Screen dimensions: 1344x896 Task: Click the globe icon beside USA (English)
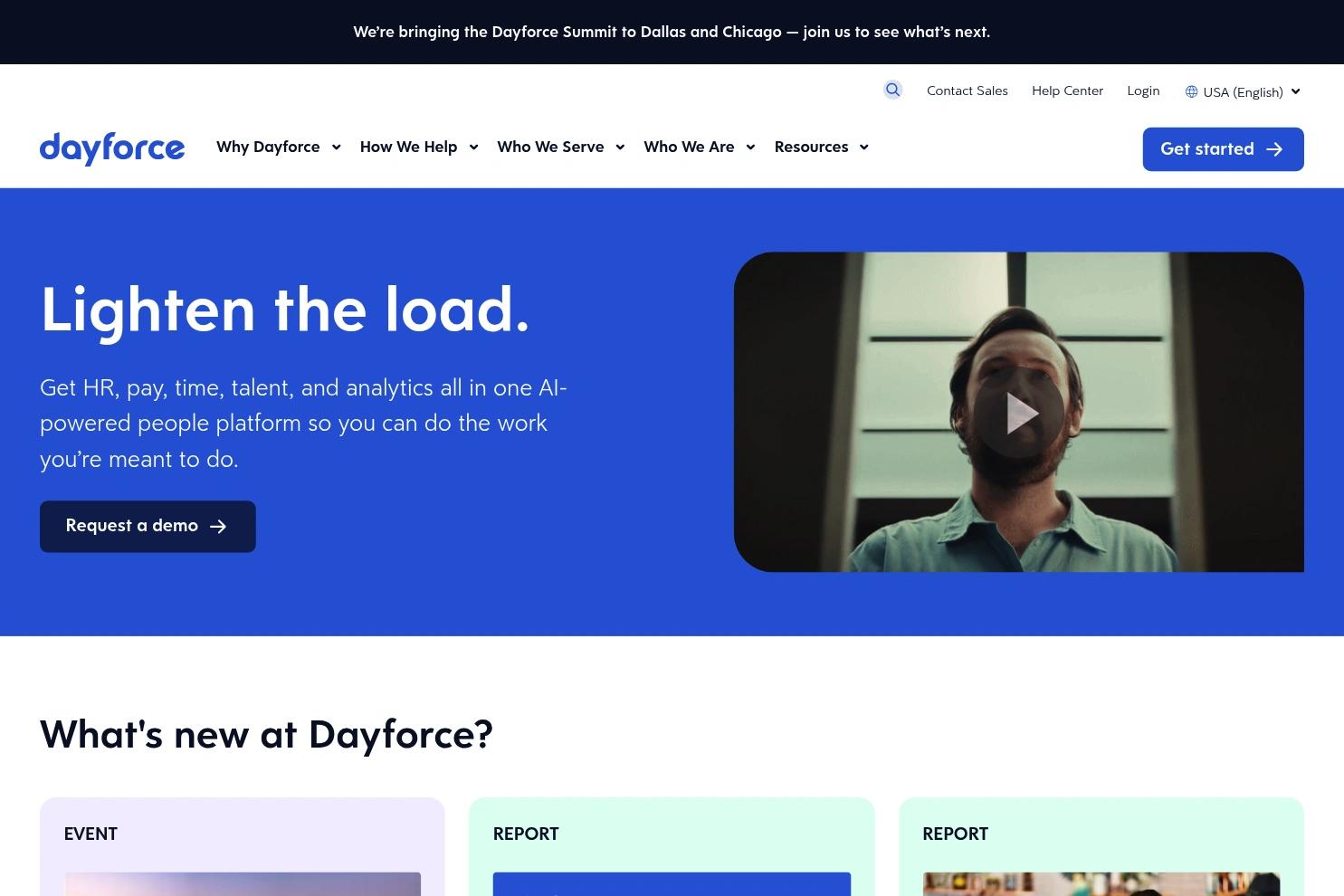pos(1191,91)
